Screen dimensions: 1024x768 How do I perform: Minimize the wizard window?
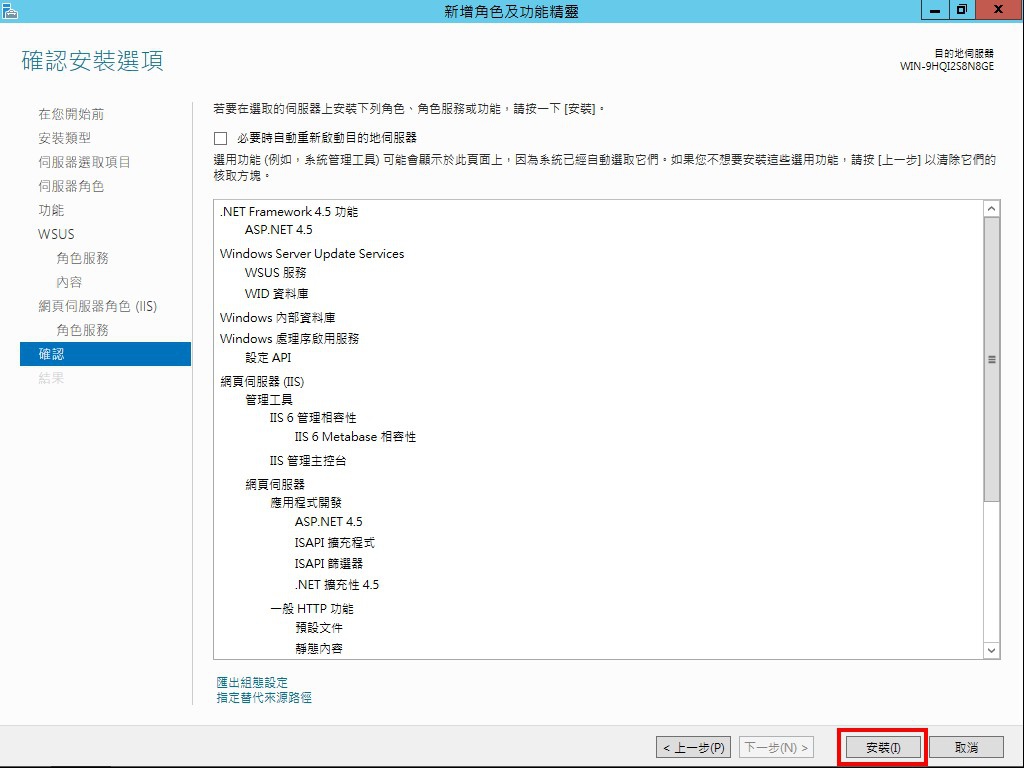tap(935, 10)
